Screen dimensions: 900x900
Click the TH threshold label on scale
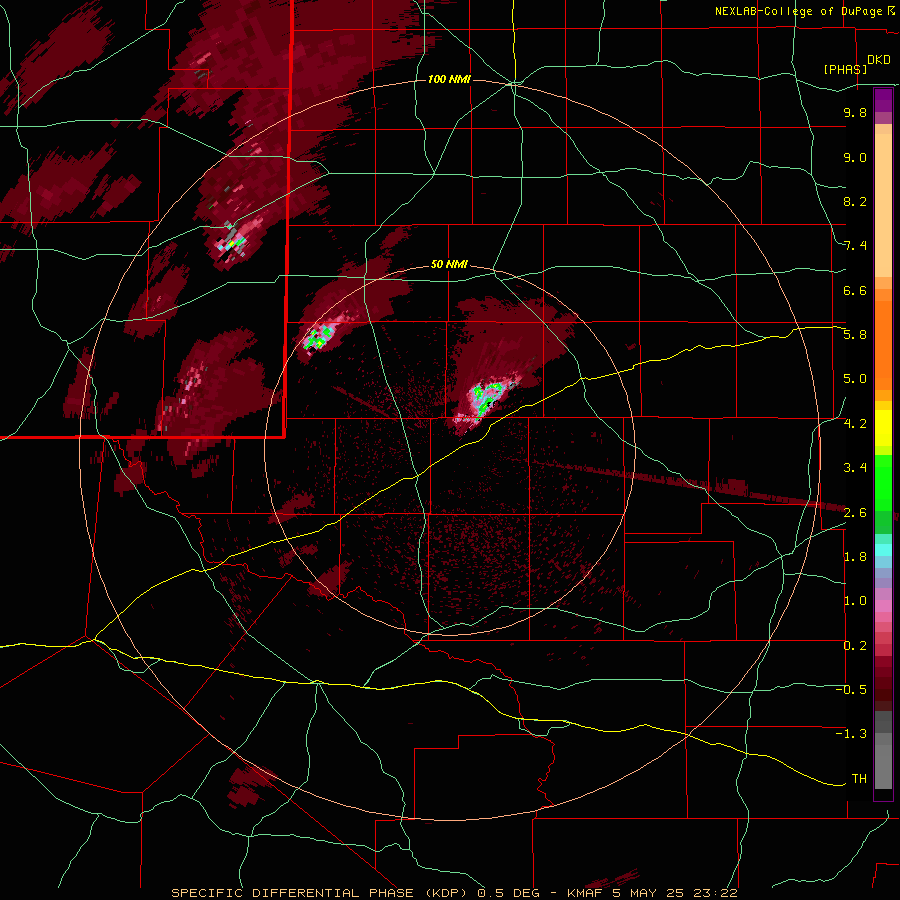[859, 779]
